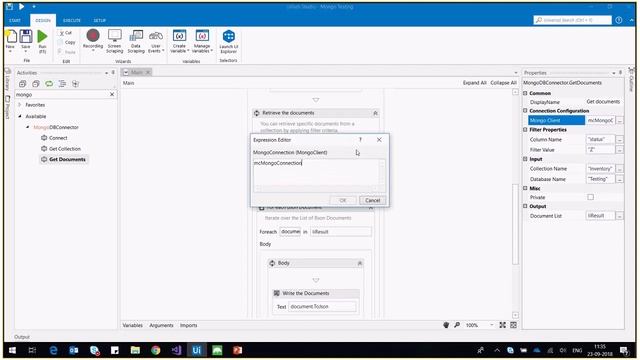Launch UI Explorer
Image resolution: width=640 pixels, height=360 pixels.
point(229,41)
